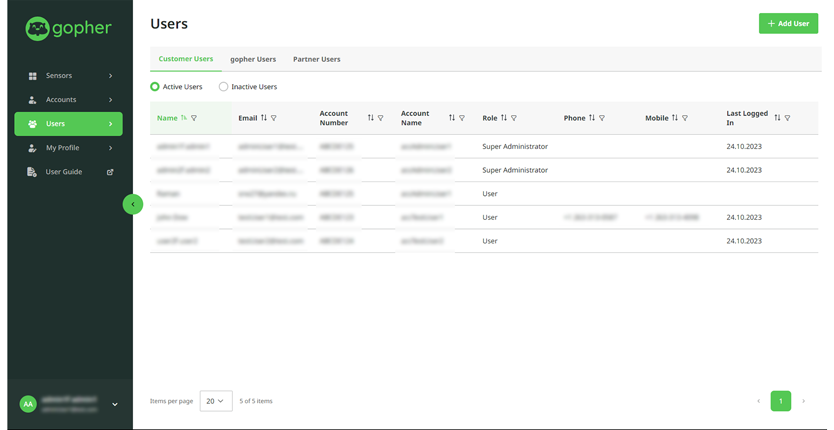Open the User Guide external link icon
Viewport: 834px width, 430px height.
click(x=110, y=172)
